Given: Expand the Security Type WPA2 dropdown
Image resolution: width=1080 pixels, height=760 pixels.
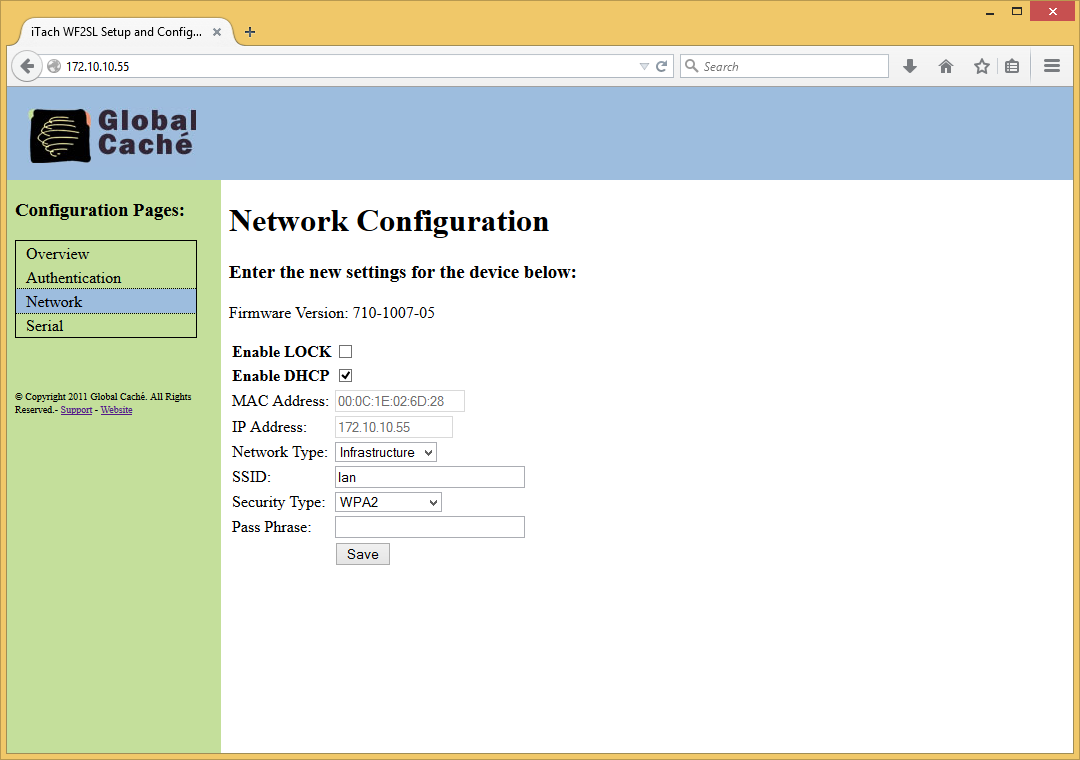Looking at the screenshot, I should [388, 502].
